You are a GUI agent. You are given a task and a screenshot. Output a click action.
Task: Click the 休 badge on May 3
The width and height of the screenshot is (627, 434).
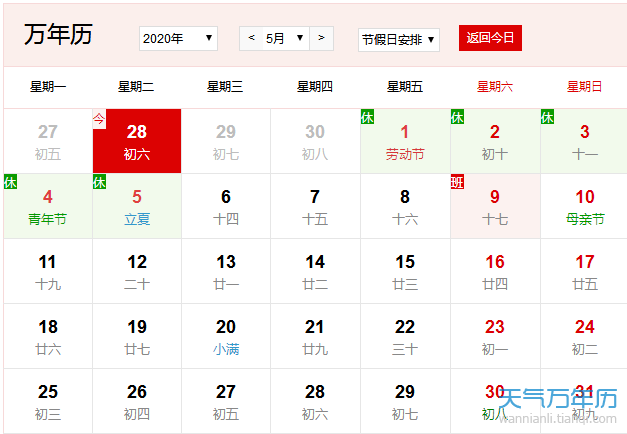pyautogui.click(x=547, y=117)
